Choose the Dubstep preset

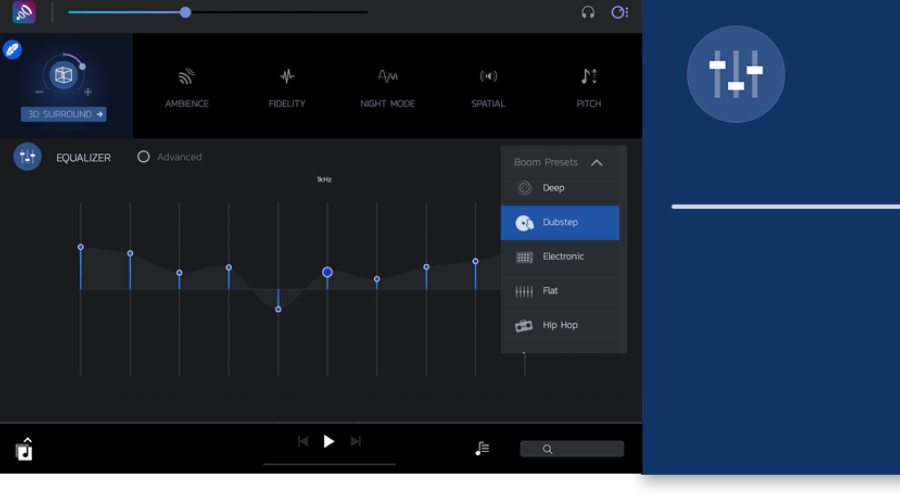click(560, 223)
